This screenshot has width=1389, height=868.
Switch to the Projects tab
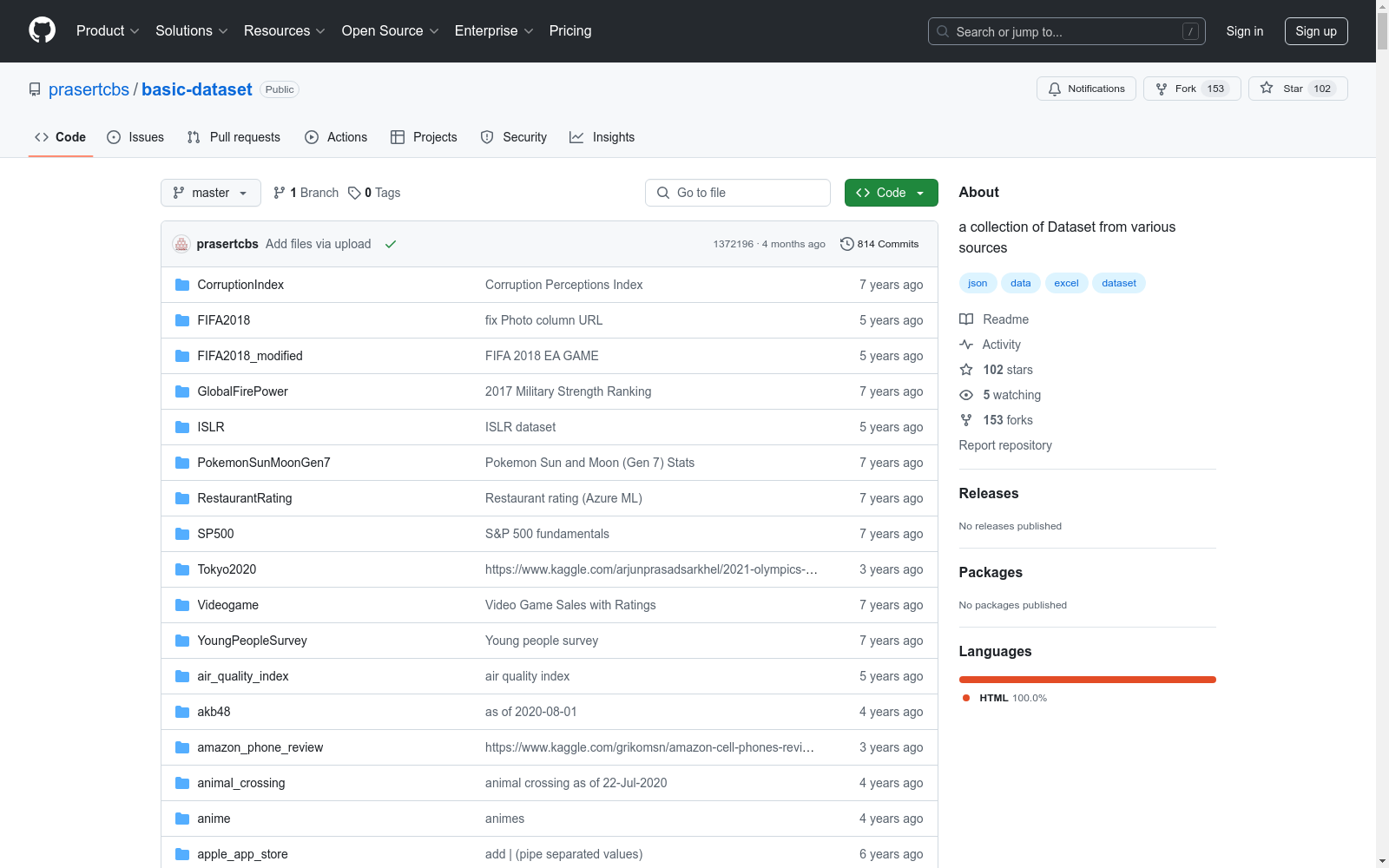coord(424,137)
